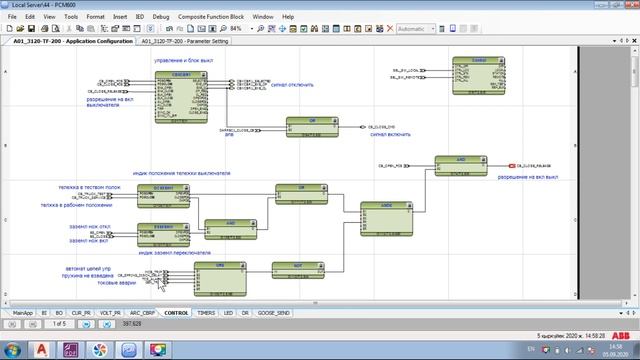Click the Print Preview icon
Screen dimensions: 640x360
tap(56, 29)
